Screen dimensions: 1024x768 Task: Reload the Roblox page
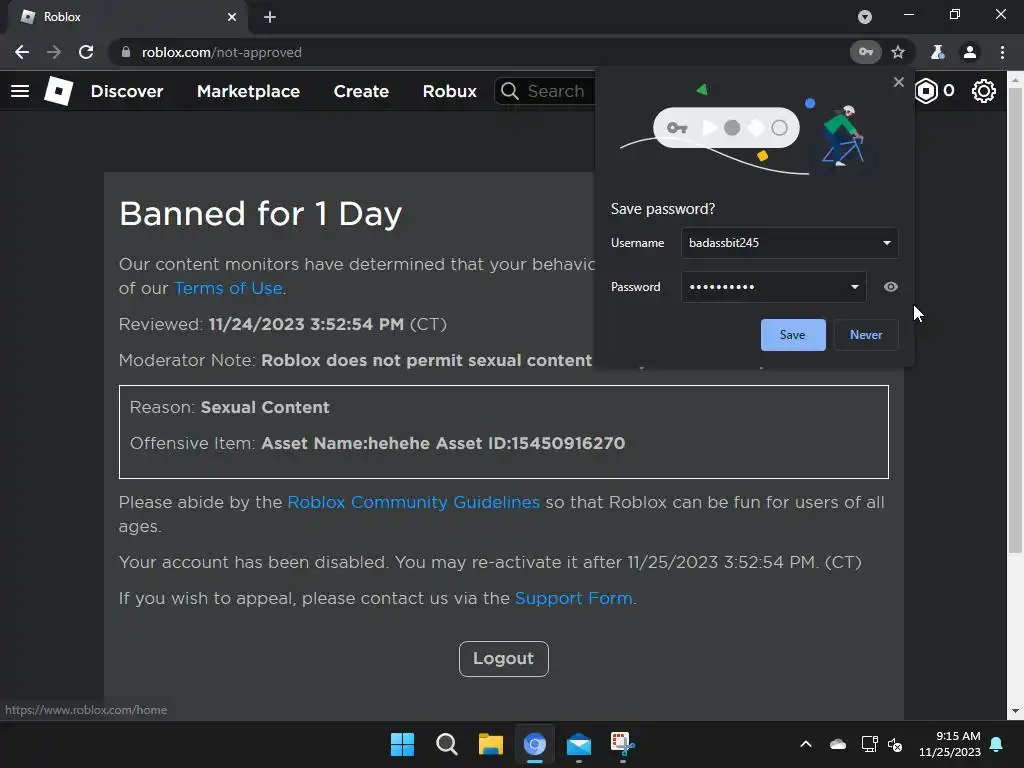coord(86,52)
